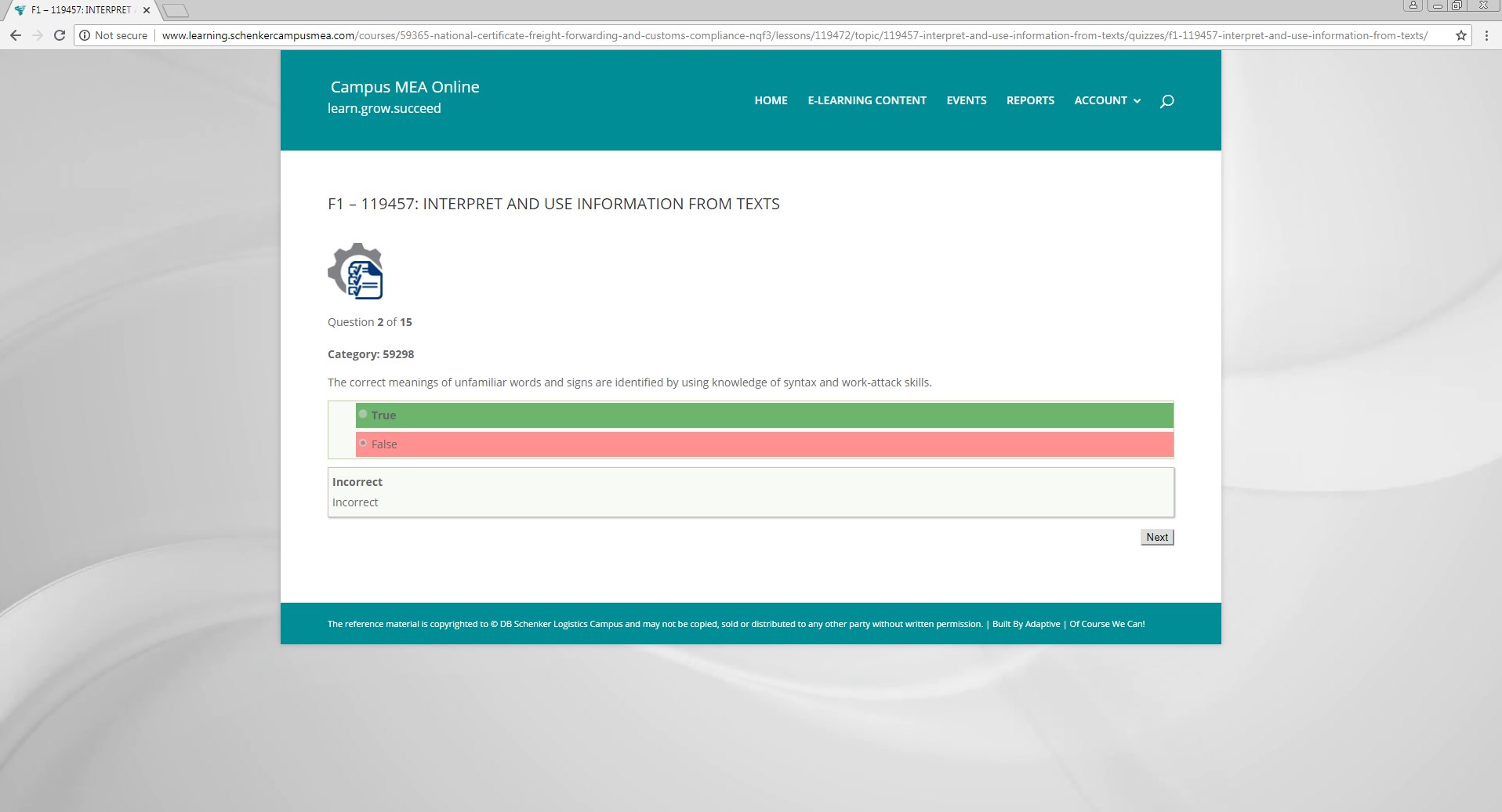This screenshot has width=1502, height=812.
Task: Click the browser back arrow
Action: [16, 35]
